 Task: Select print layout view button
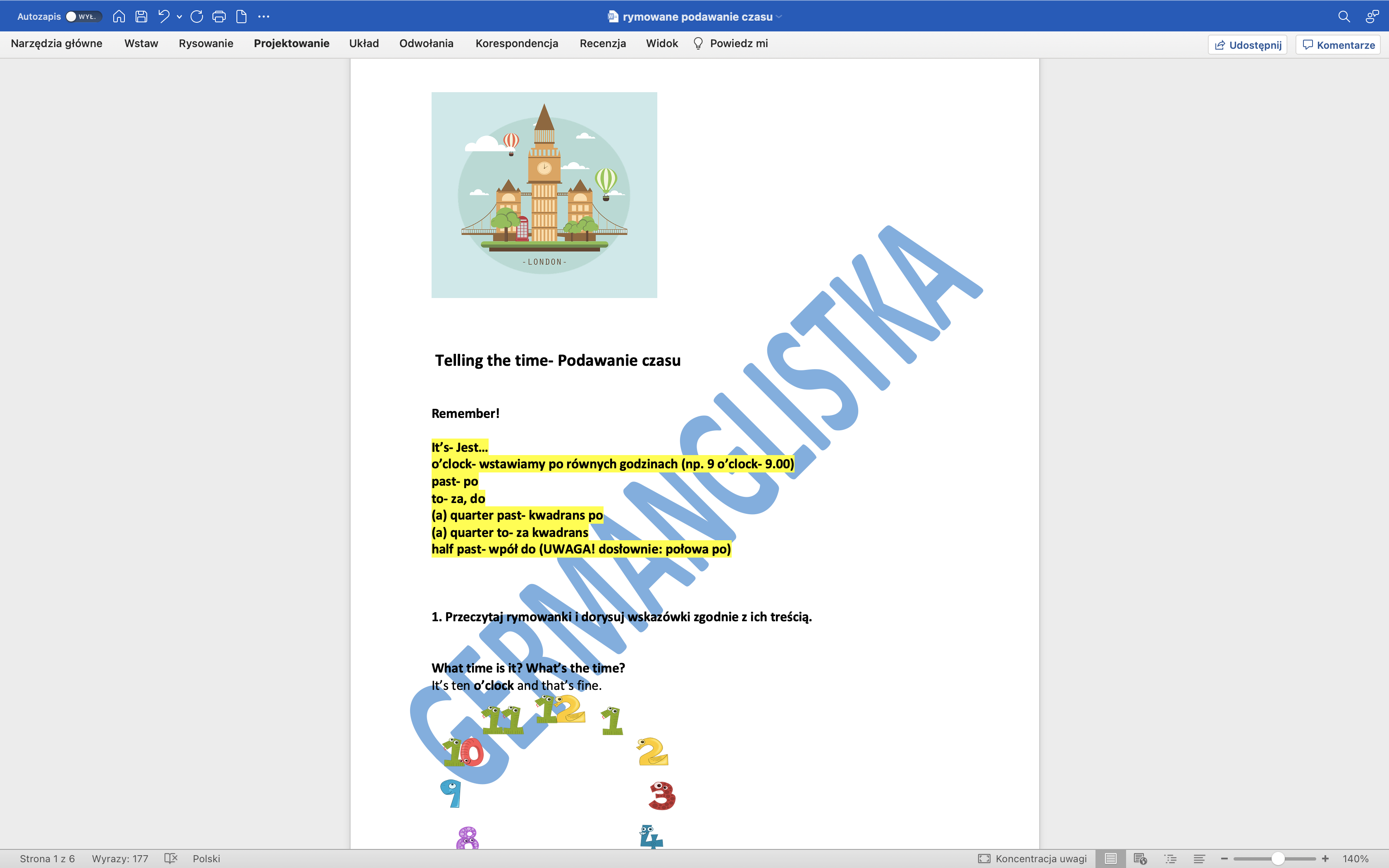1111,858
